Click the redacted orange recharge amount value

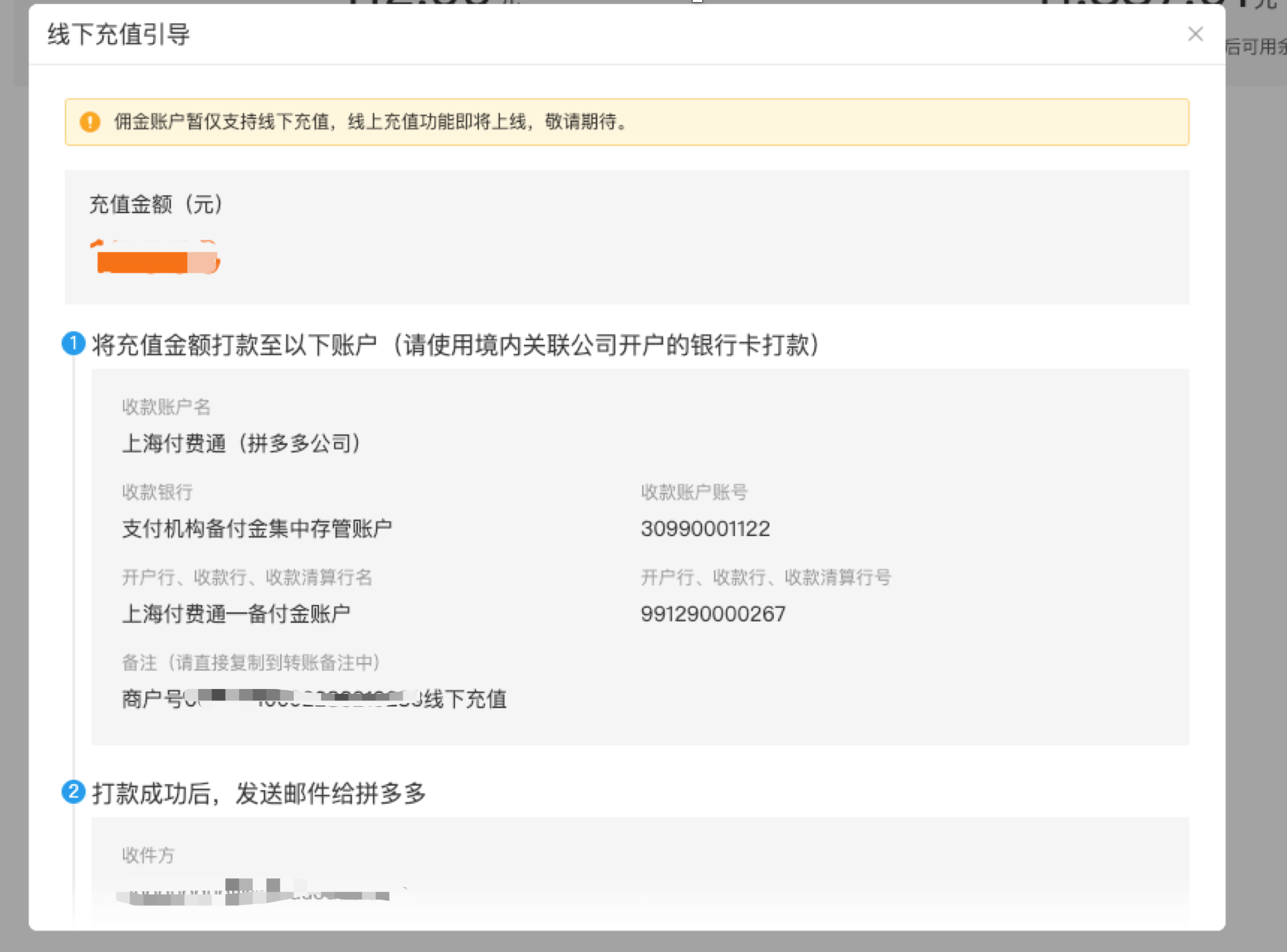pyautogui.click(x=155, y=258)
